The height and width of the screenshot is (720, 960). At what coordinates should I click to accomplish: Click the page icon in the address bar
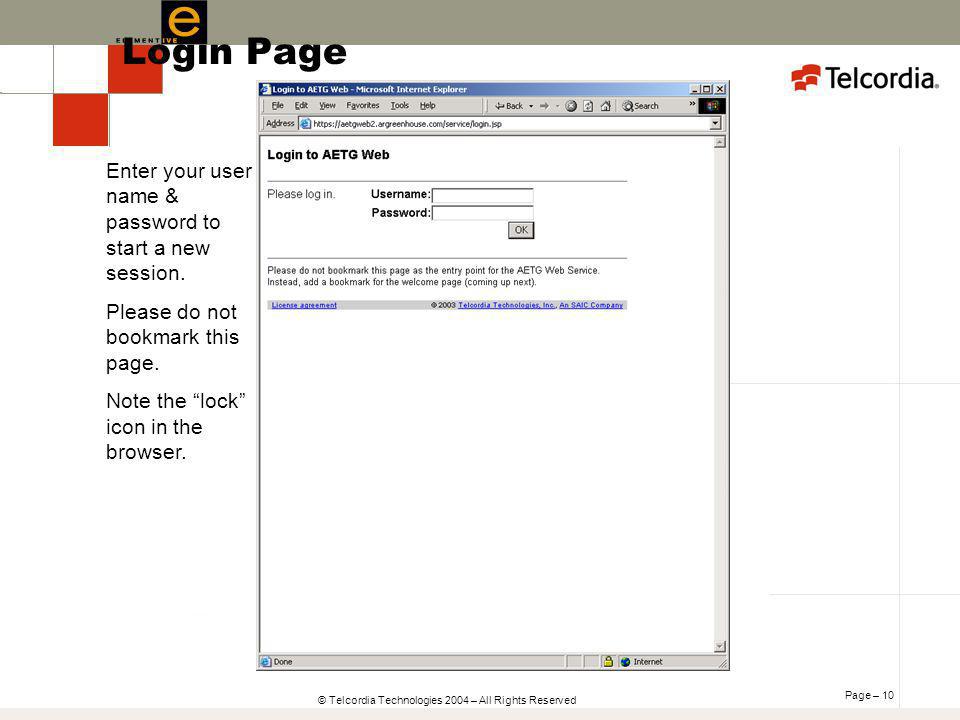coord(306,124)
